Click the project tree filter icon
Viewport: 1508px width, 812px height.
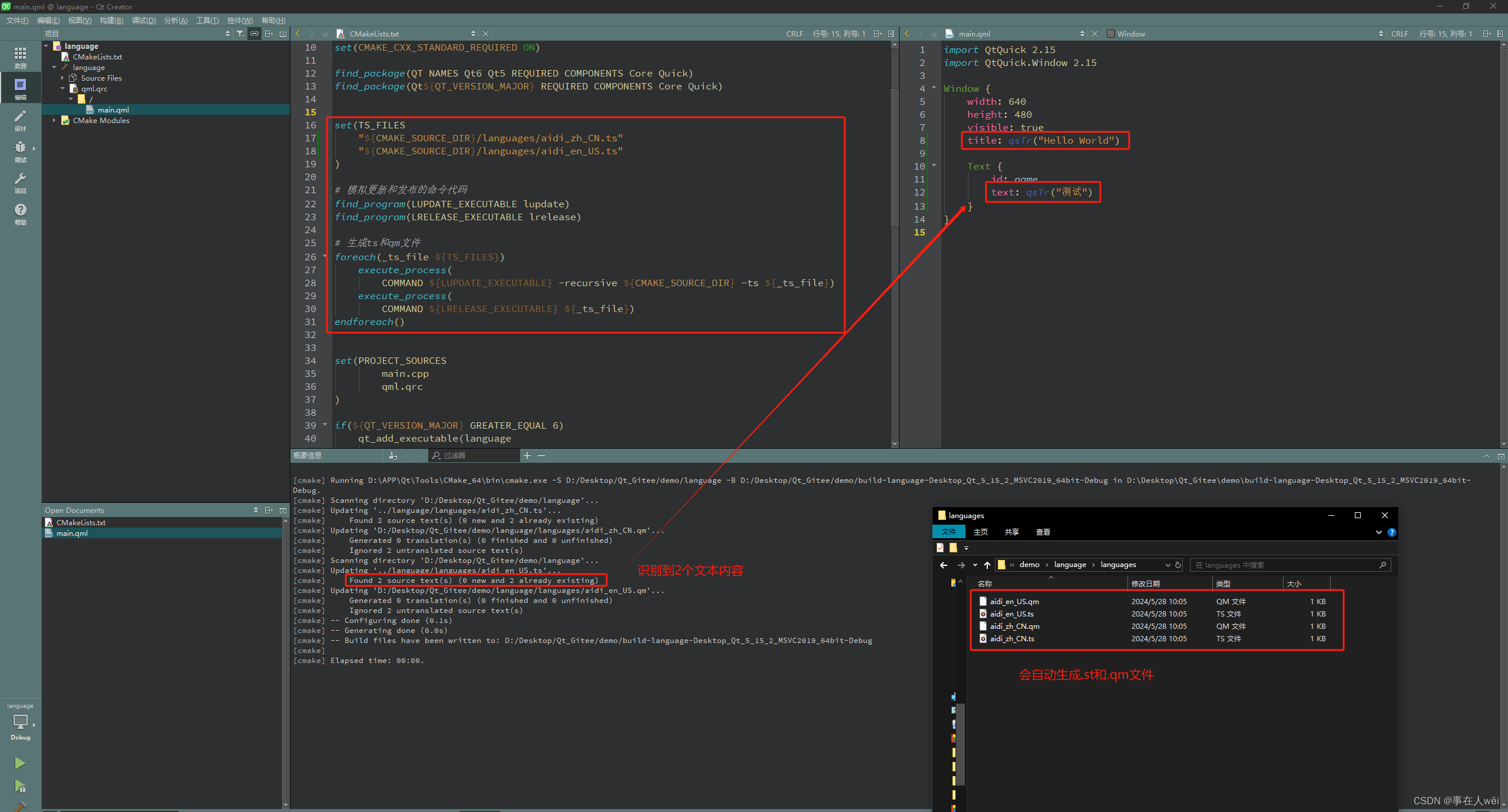click(x=240, y=34)
